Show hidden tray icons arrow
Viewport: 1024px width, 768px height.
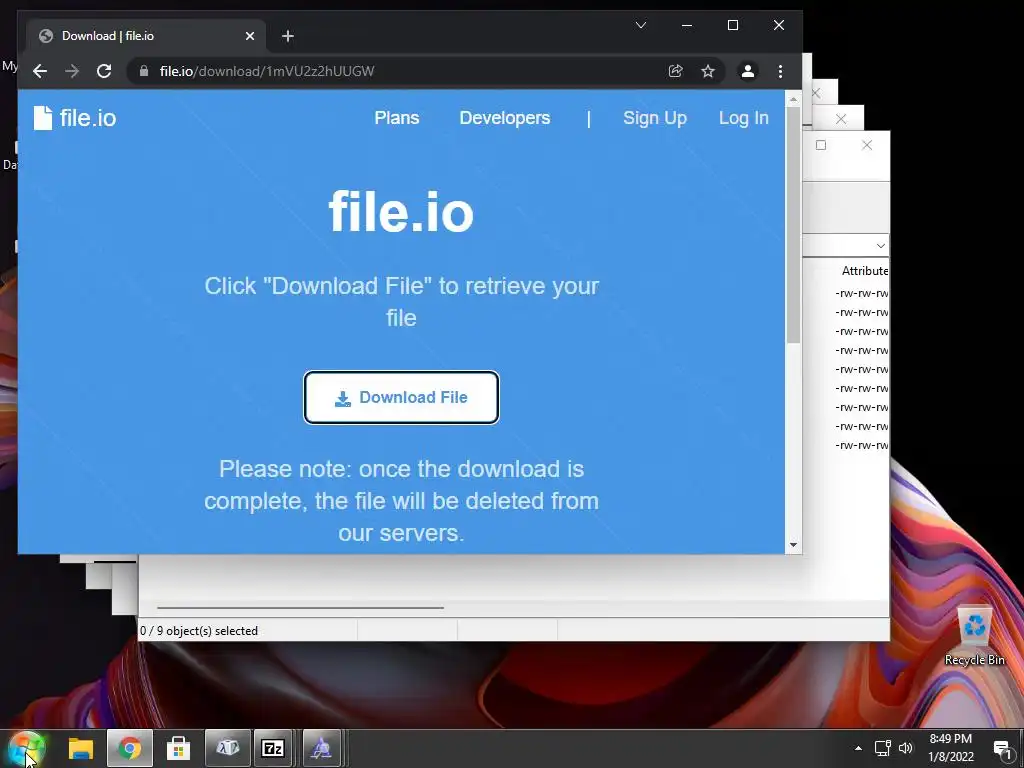coord(858,748)
